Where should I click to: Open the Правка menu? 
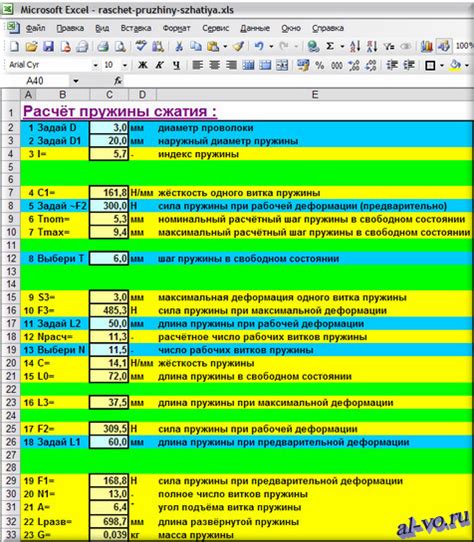point(70,28)
